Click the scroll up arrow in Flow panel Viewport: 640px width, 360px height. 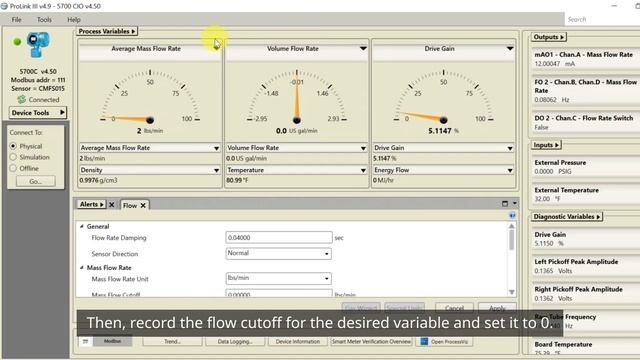511,226
